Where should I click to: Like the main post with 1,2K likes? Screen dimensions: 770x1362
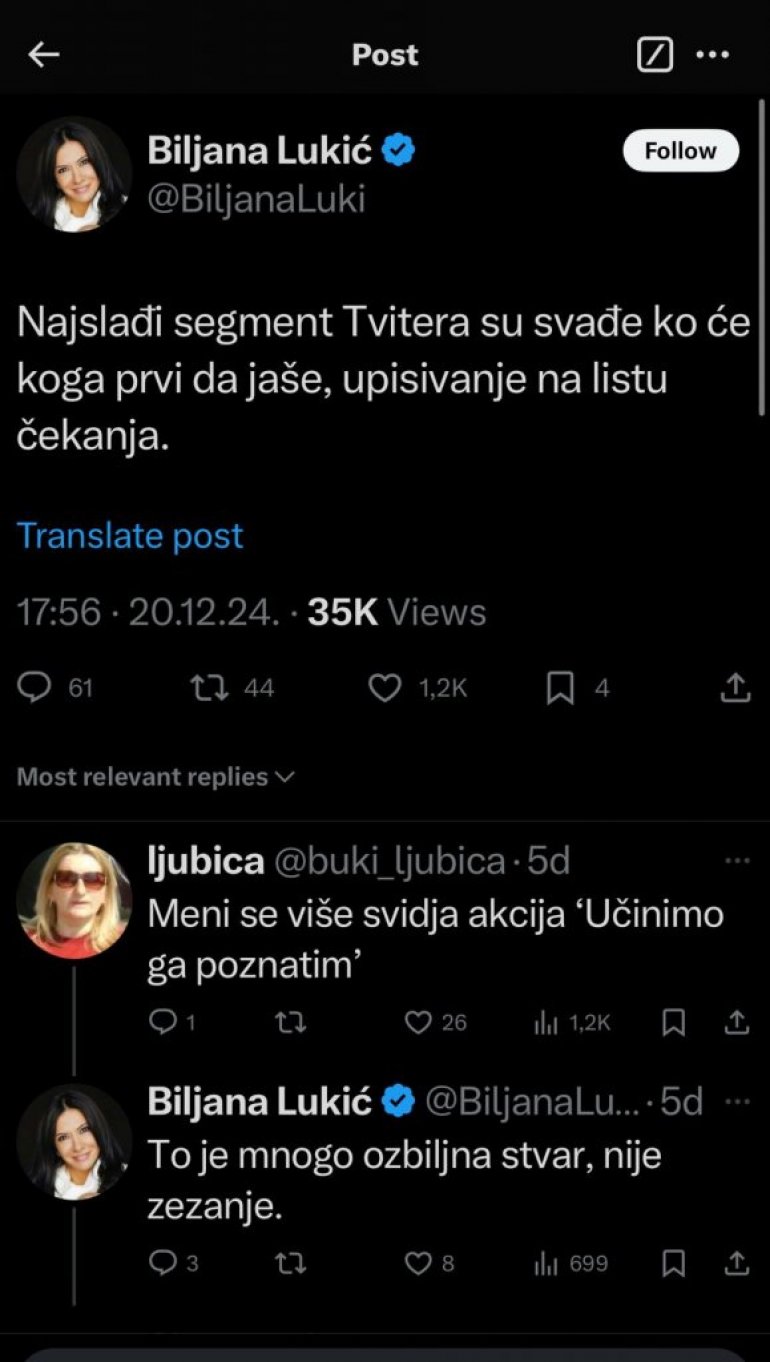385,687
